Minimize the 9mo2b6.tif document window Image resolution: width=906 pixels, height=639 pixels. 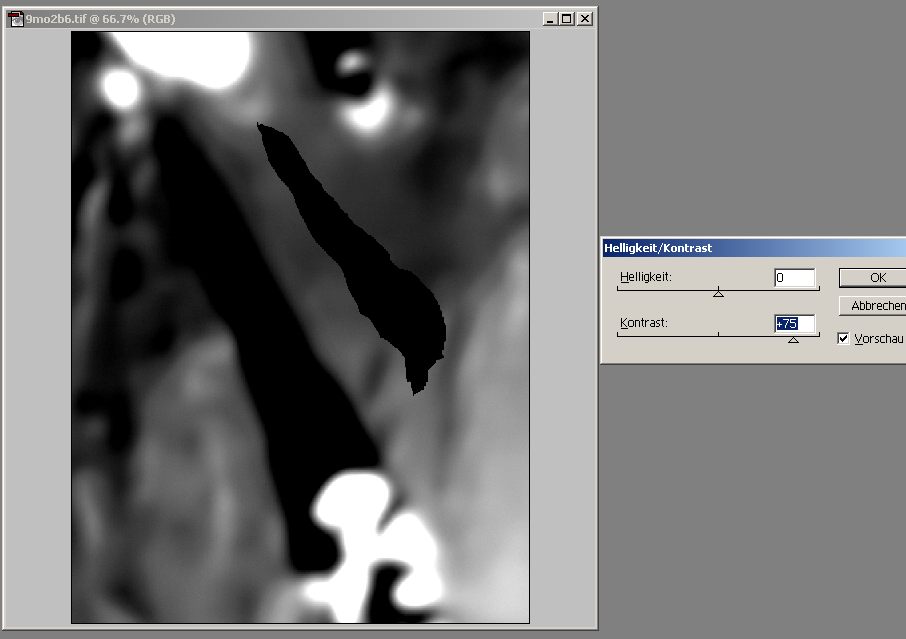[550, 18]
